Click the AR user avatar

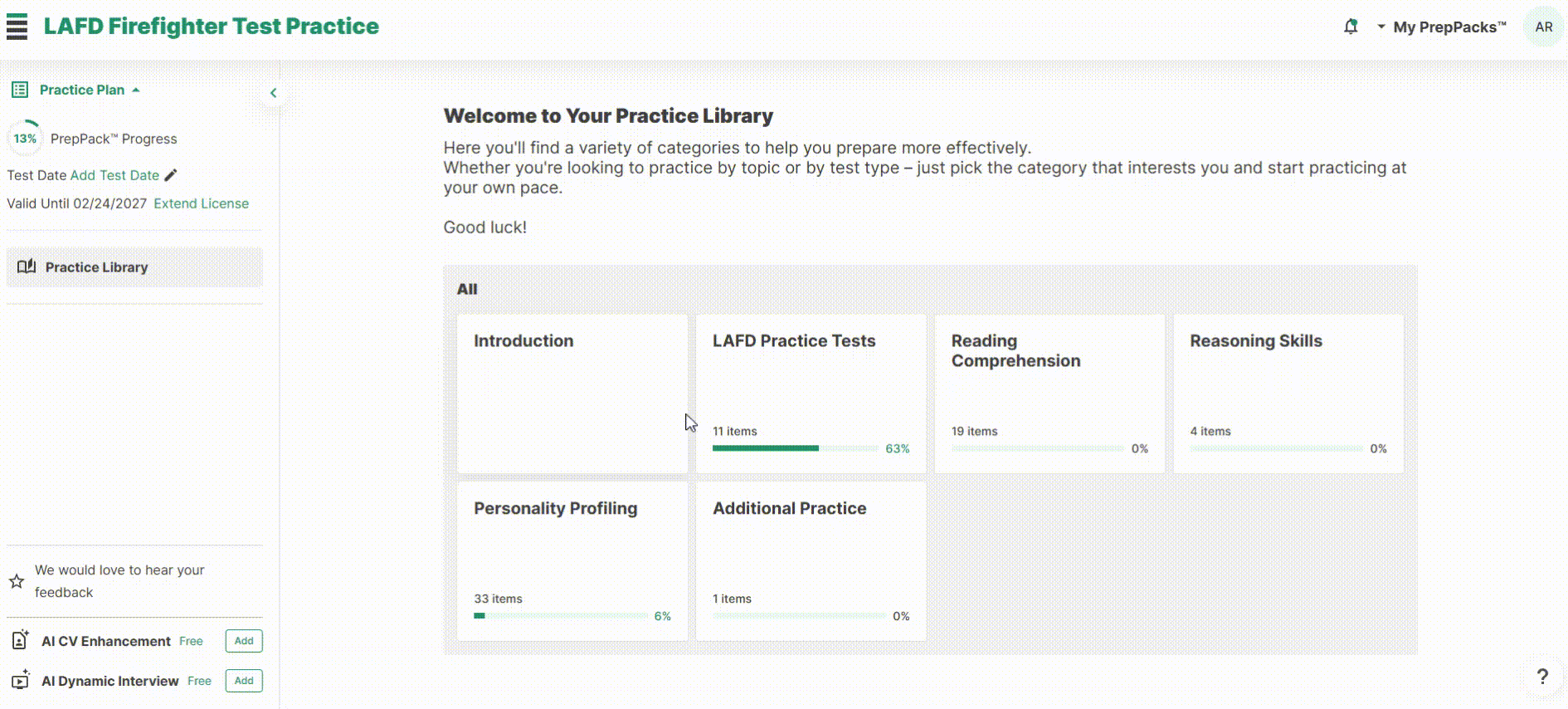point(1543,27)
